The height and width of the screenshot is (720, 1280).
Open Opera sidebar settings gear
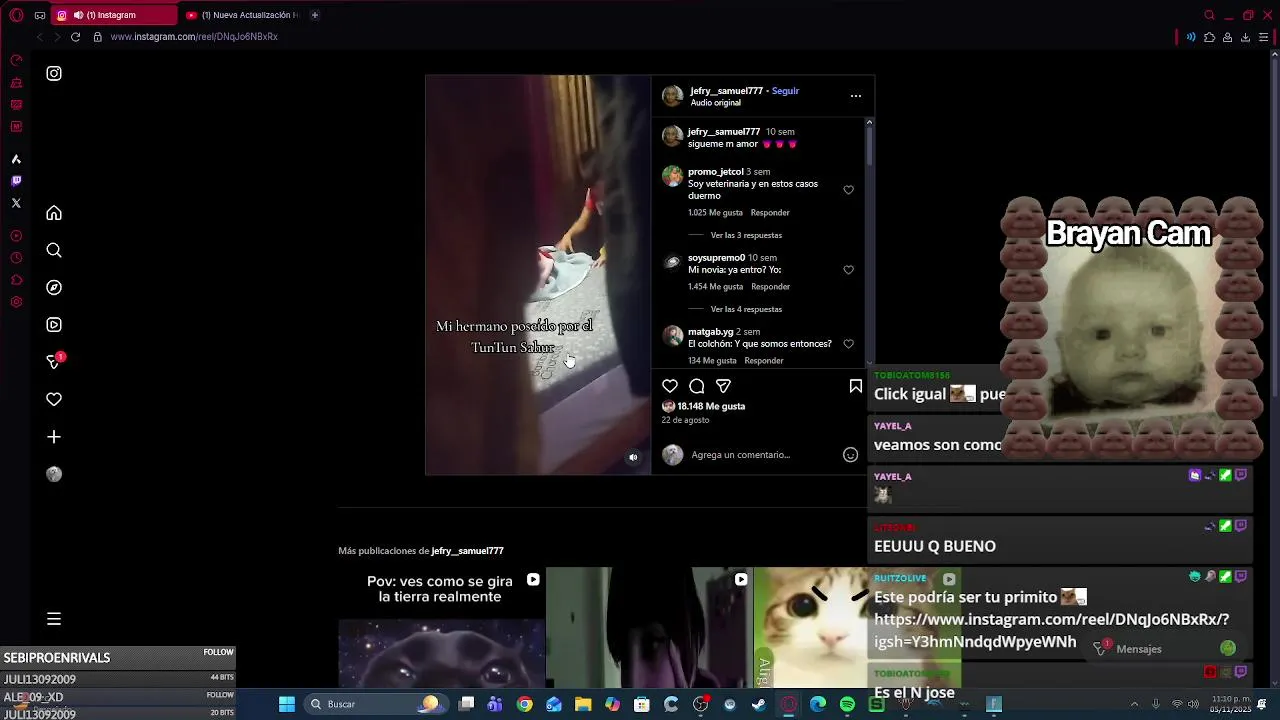coord(16,302)
